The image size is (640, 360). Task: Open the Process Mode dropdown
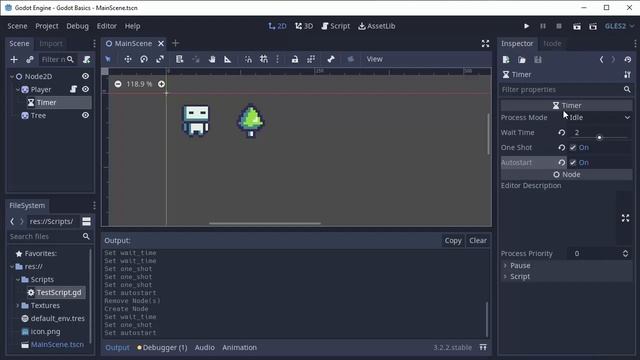click(600, 118)
